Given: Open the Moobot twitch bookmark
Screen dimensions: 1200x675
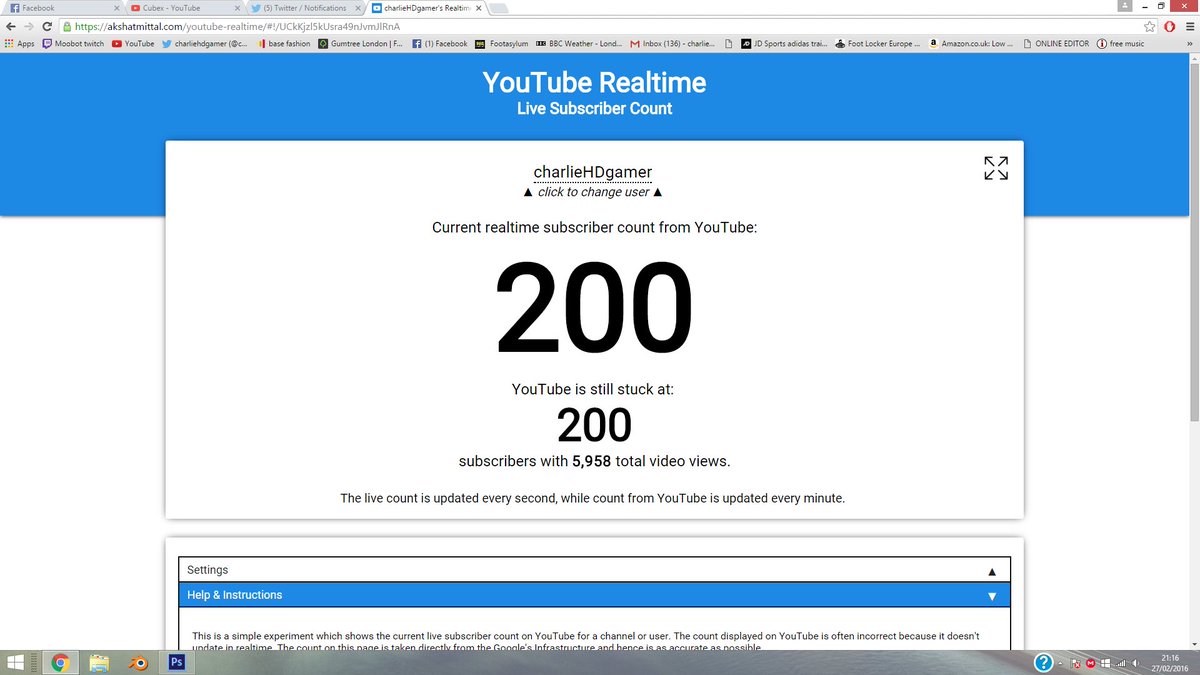Looking at the screenshot, I should (73, 44).
